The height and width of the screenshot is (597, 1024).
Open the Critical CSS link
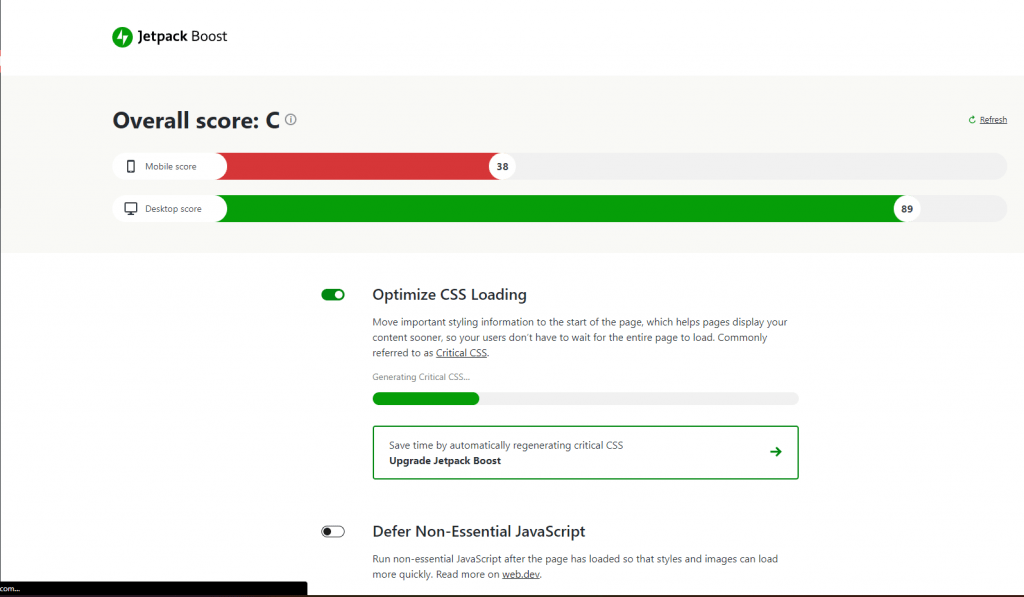tap(461, 353)
